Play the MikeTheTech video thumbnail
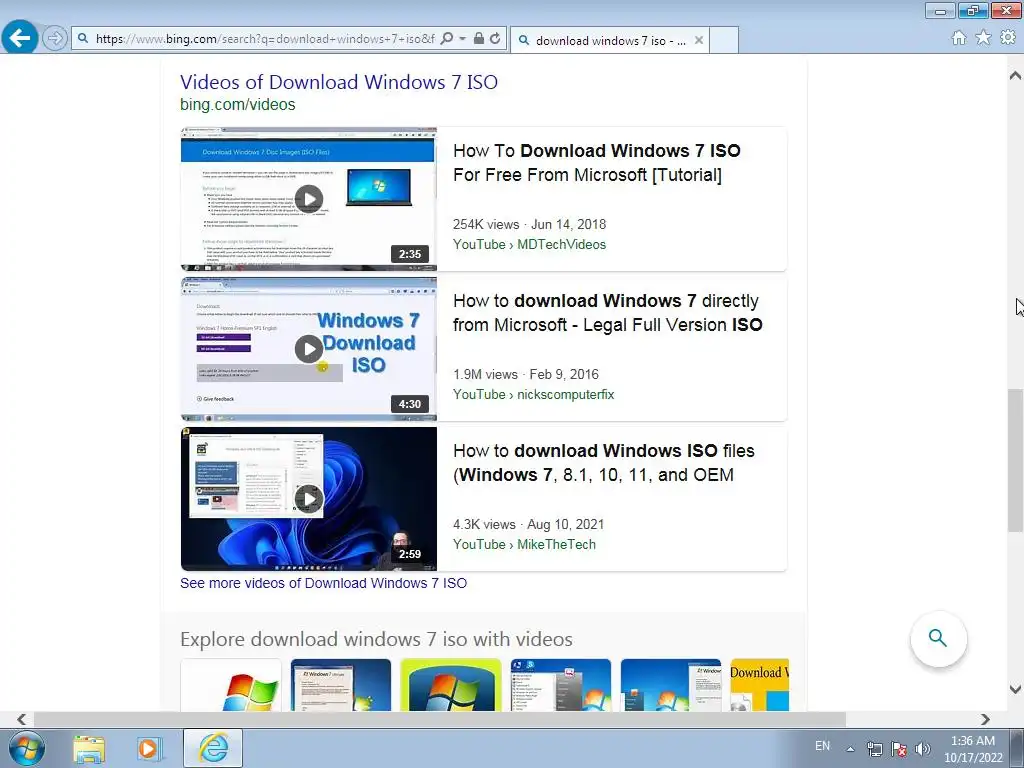Screen dimensions: 1024x768 point(308,499)
